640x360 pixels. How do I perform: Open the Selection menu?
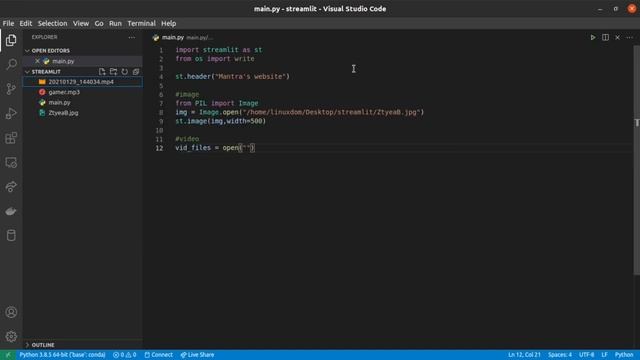tap(52, 23)
